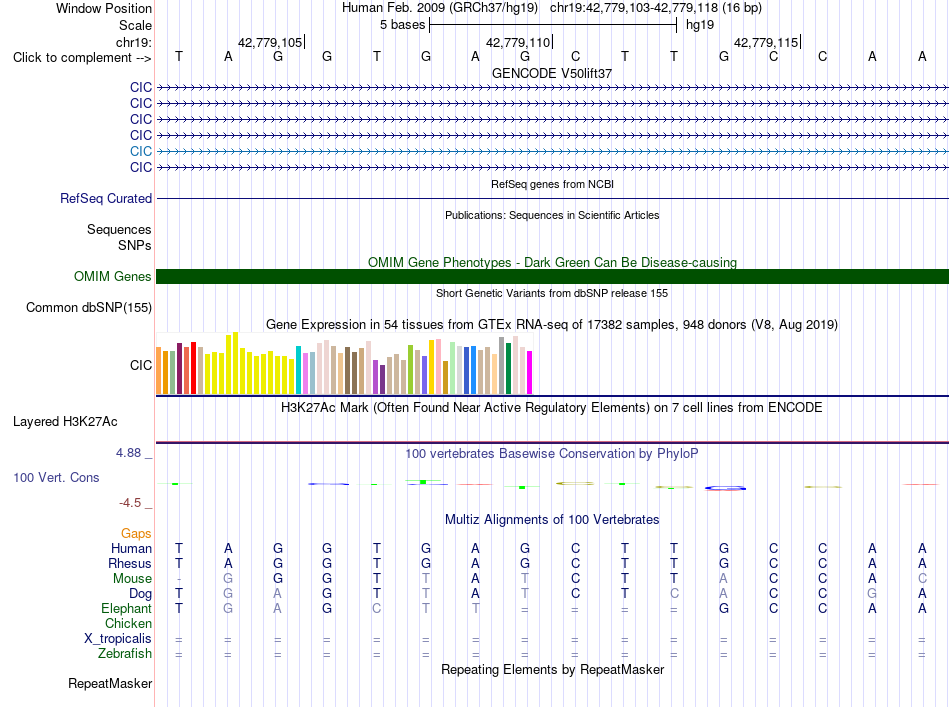Click the Common dbSNP(155) label
Image resolution: width=950 pixels, height=707 pixels.
pyautogui.click(x=88, y=308)
